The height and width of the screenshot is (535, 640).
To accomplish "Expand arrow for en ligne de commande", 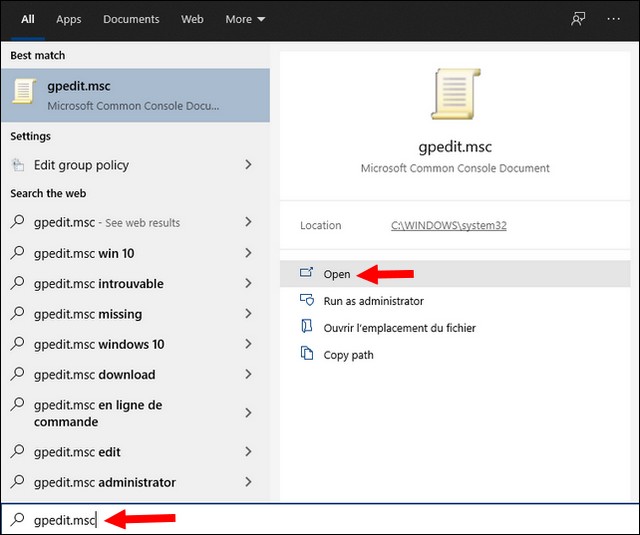I will pyautogui.click(x=248, y=413).
